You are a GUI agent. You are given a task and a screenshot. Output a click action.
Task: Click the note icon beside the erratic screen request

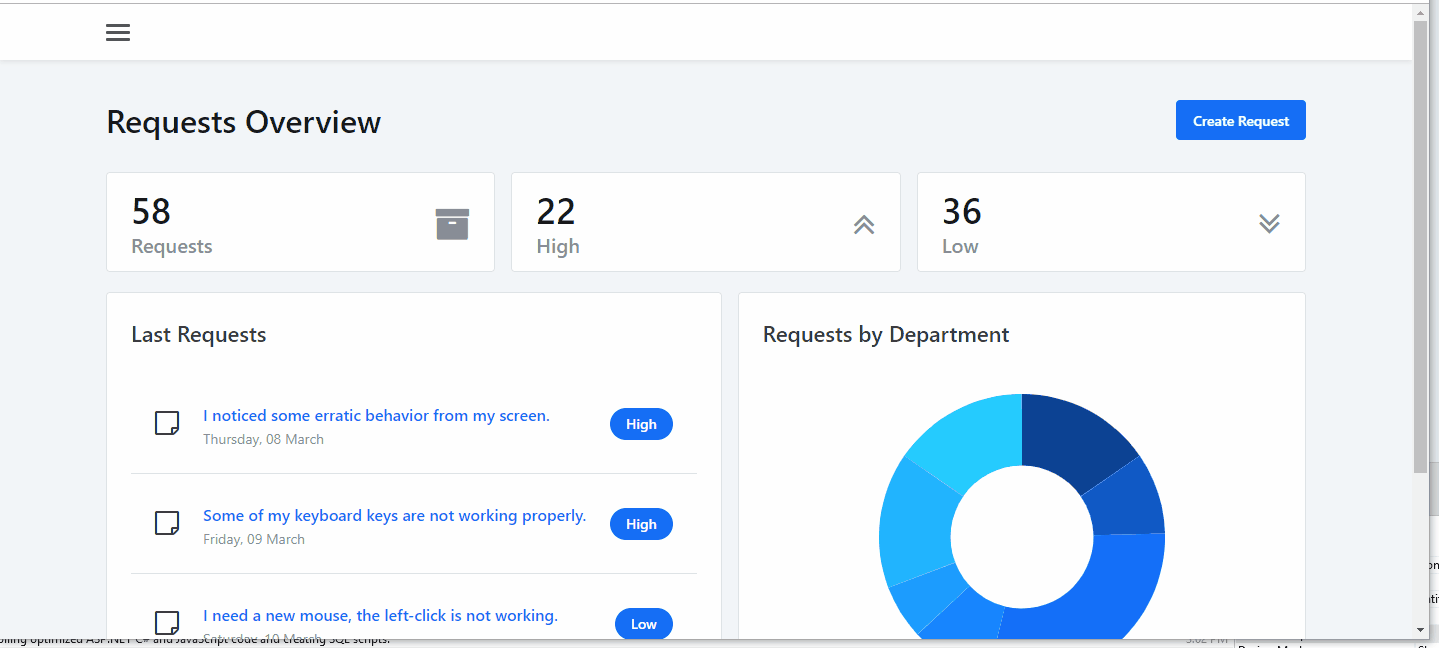tap(166, 423)
